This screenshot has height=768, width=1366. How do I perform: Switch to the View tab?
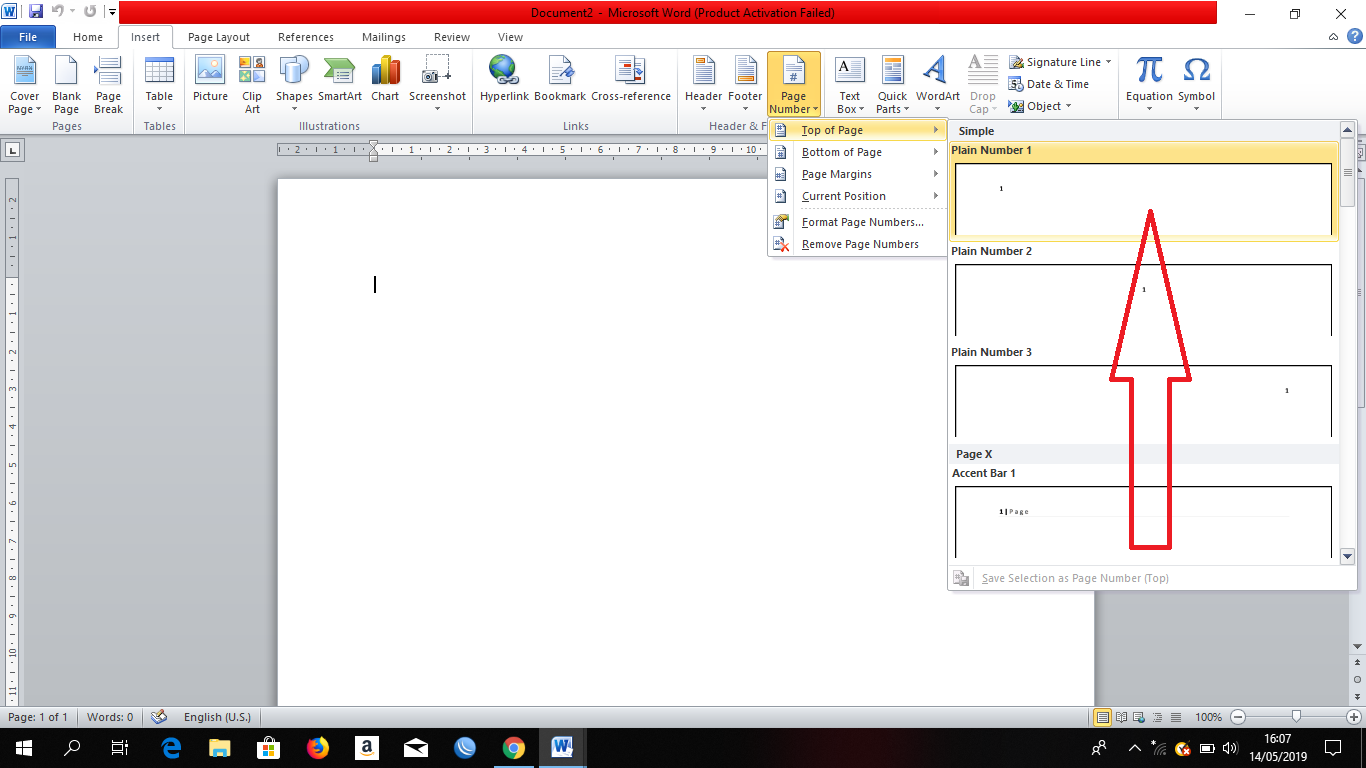pyautogui.click(x=510, y=37)
